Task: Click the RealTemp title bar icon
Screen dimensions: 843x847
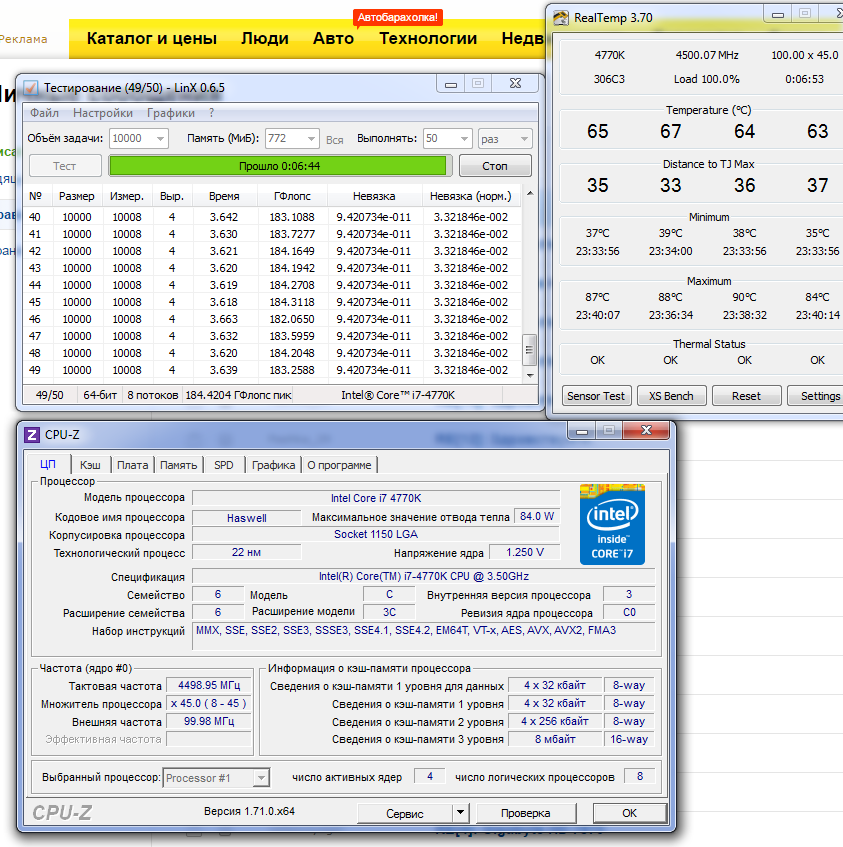Action: 561,18
